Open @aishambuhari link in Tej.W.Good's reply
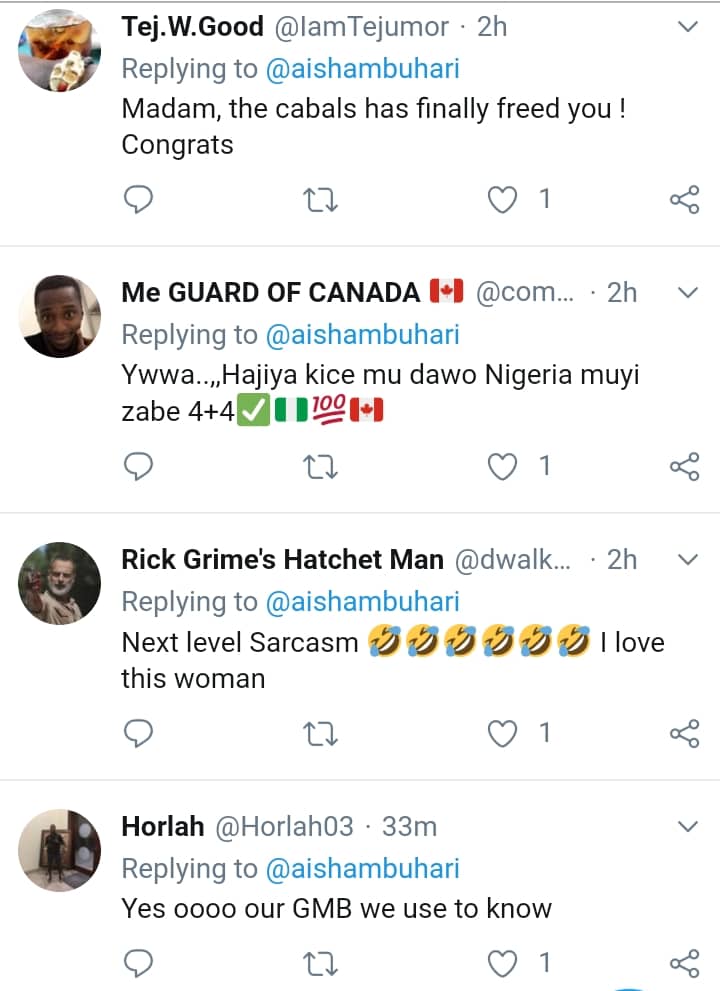The image size is (720, 991). click(362, 68)
